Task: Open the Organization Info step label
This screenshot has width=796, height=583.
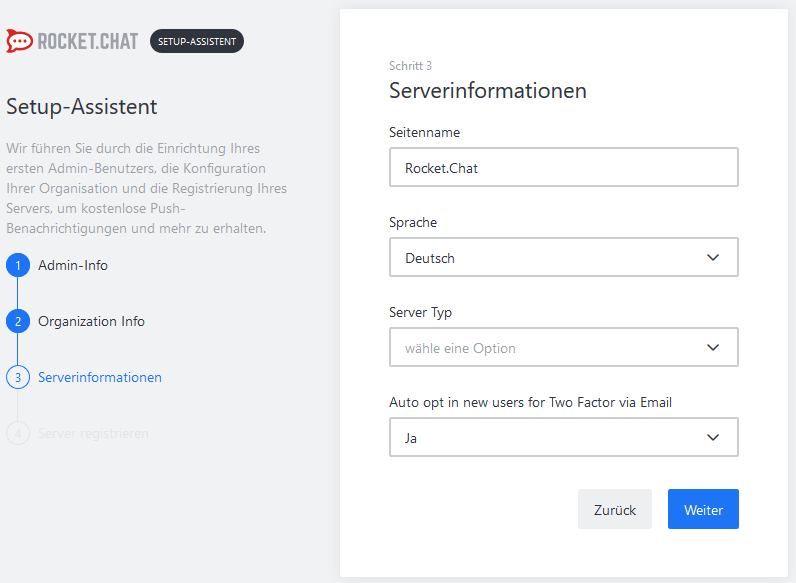Action: pos(91,321)
